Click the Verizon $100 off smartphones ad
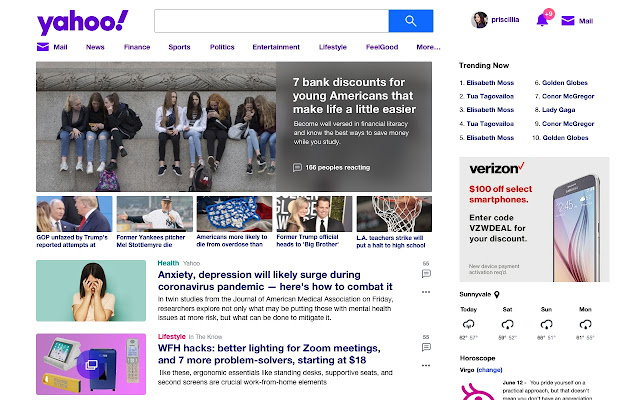This screenshot has width=640, height=400. (534, 219)
